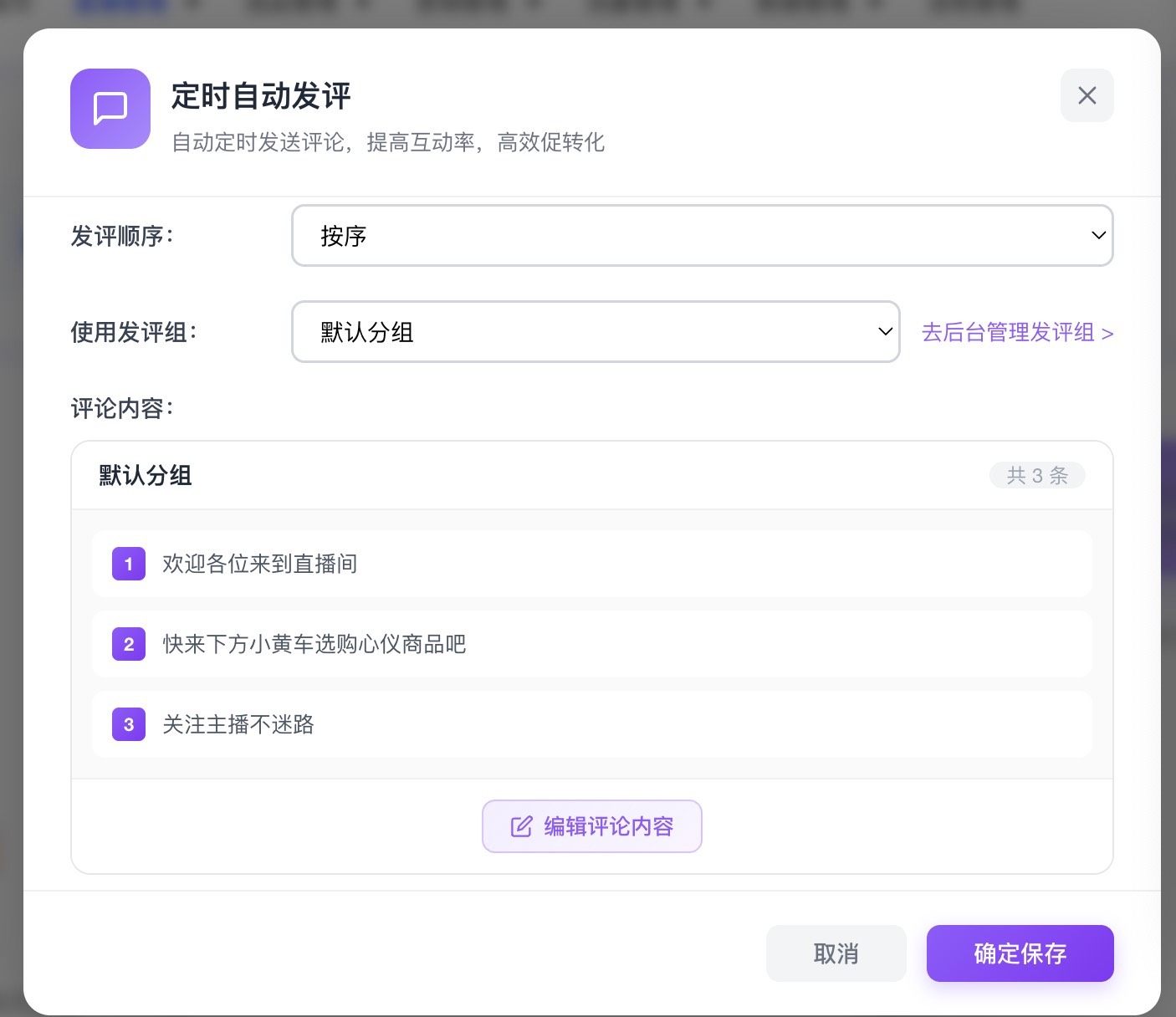The image size is (1176, 1017).
Task: Close the 定时自动发评 dialog
Action: pyautogui.click(x=1087, y=95)
